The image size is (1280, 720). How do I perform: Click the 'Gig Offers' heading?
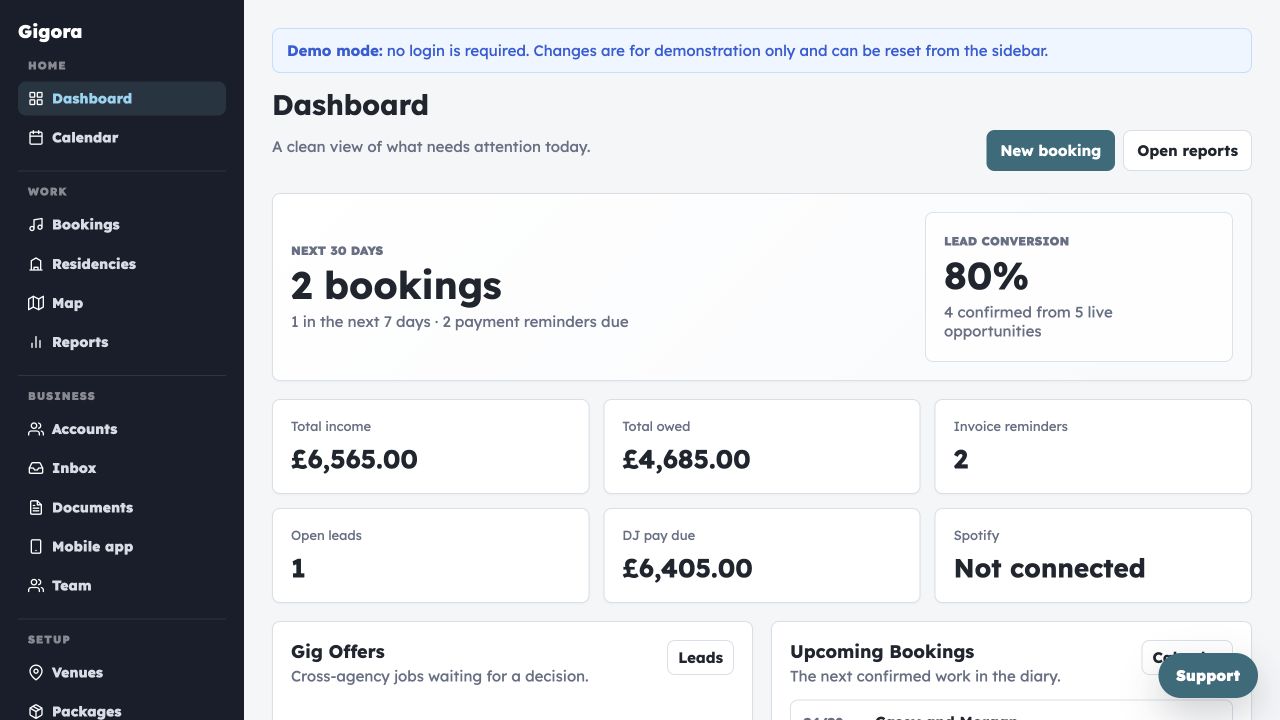click(338, 652)
